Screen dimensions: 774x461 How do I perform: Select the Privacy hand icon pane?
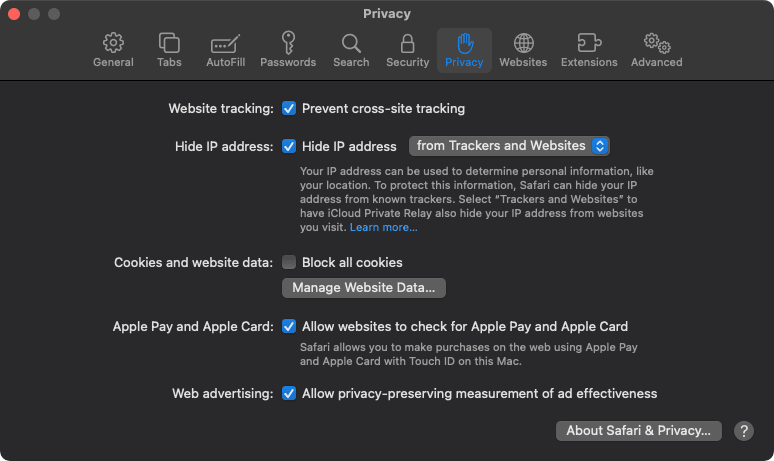[x=464, y=50]
